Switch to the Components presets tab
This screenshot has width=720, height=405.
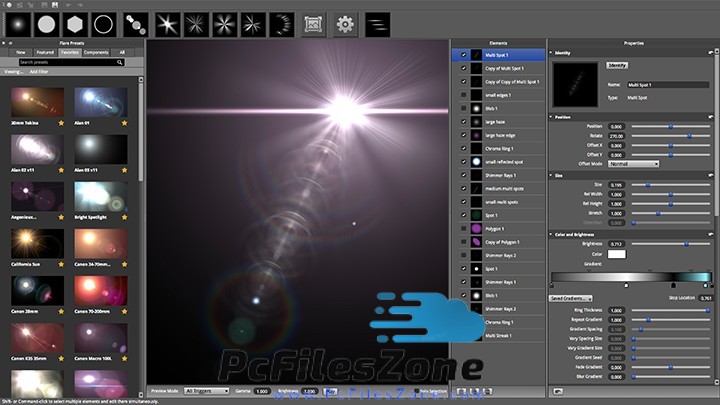click(96, 51)
